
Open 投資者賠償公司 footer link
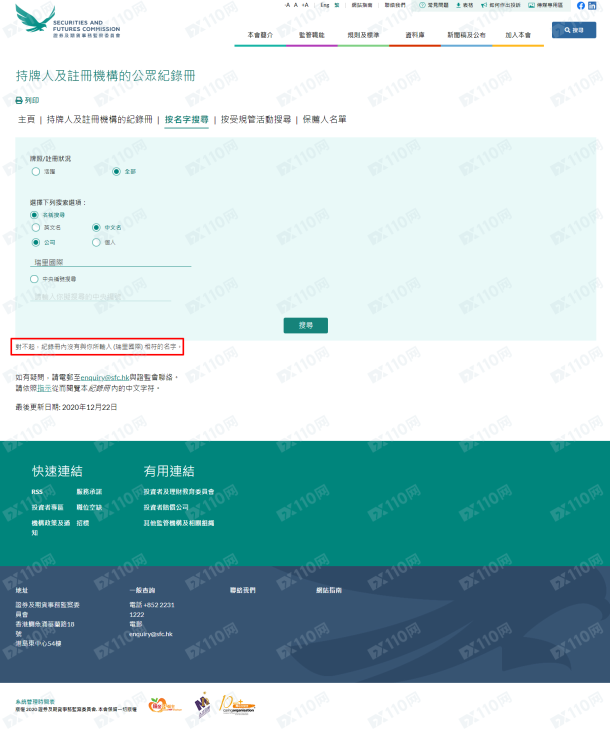[x=166, y=507]
